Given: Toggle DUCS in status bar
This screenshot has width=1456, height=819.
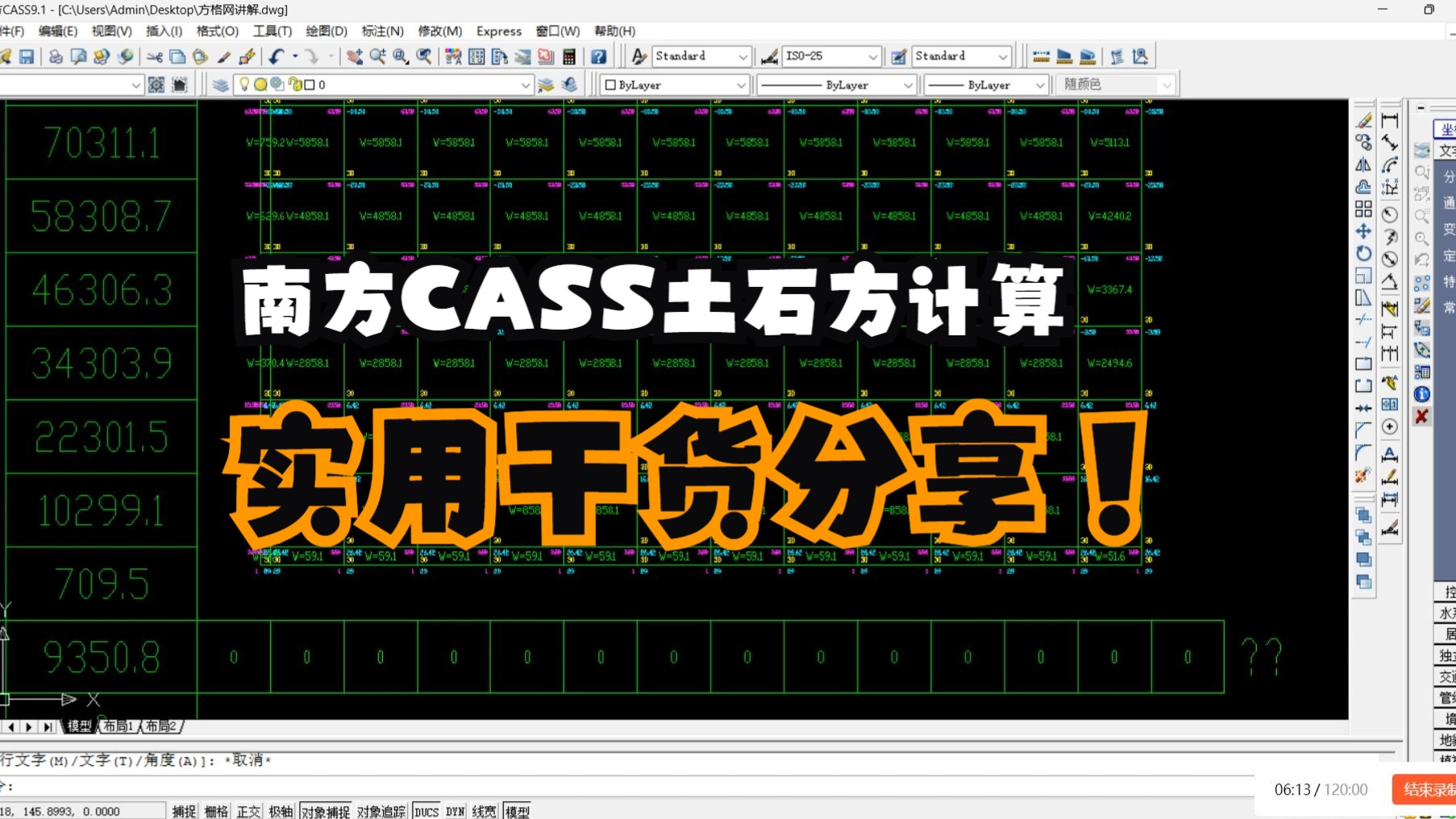Looking at the screenshot, I should (426, 811).
